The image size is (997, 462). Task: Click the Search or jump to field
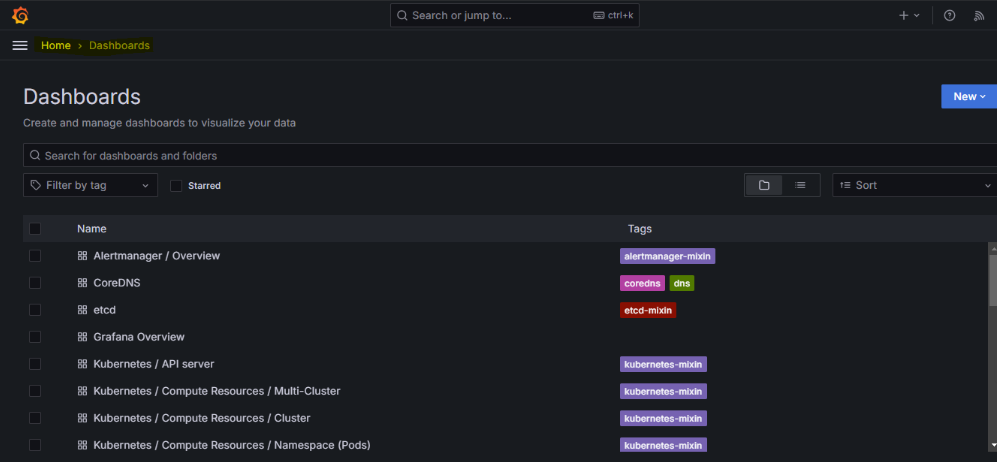pyautogui.click(x=514, y=15)
